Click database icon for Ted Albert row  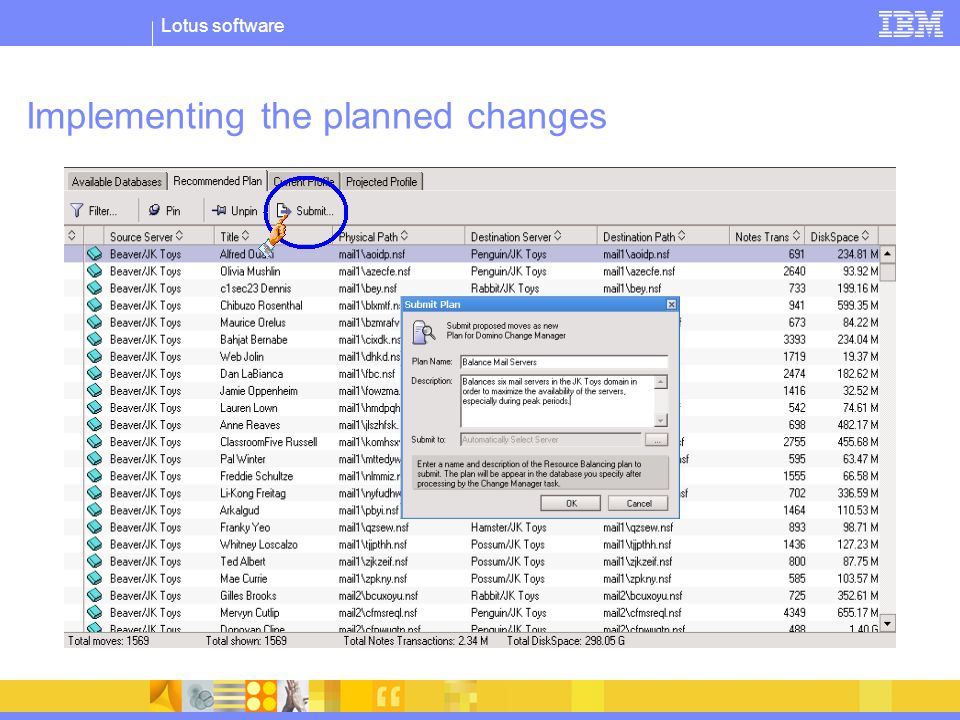point(94,561)
